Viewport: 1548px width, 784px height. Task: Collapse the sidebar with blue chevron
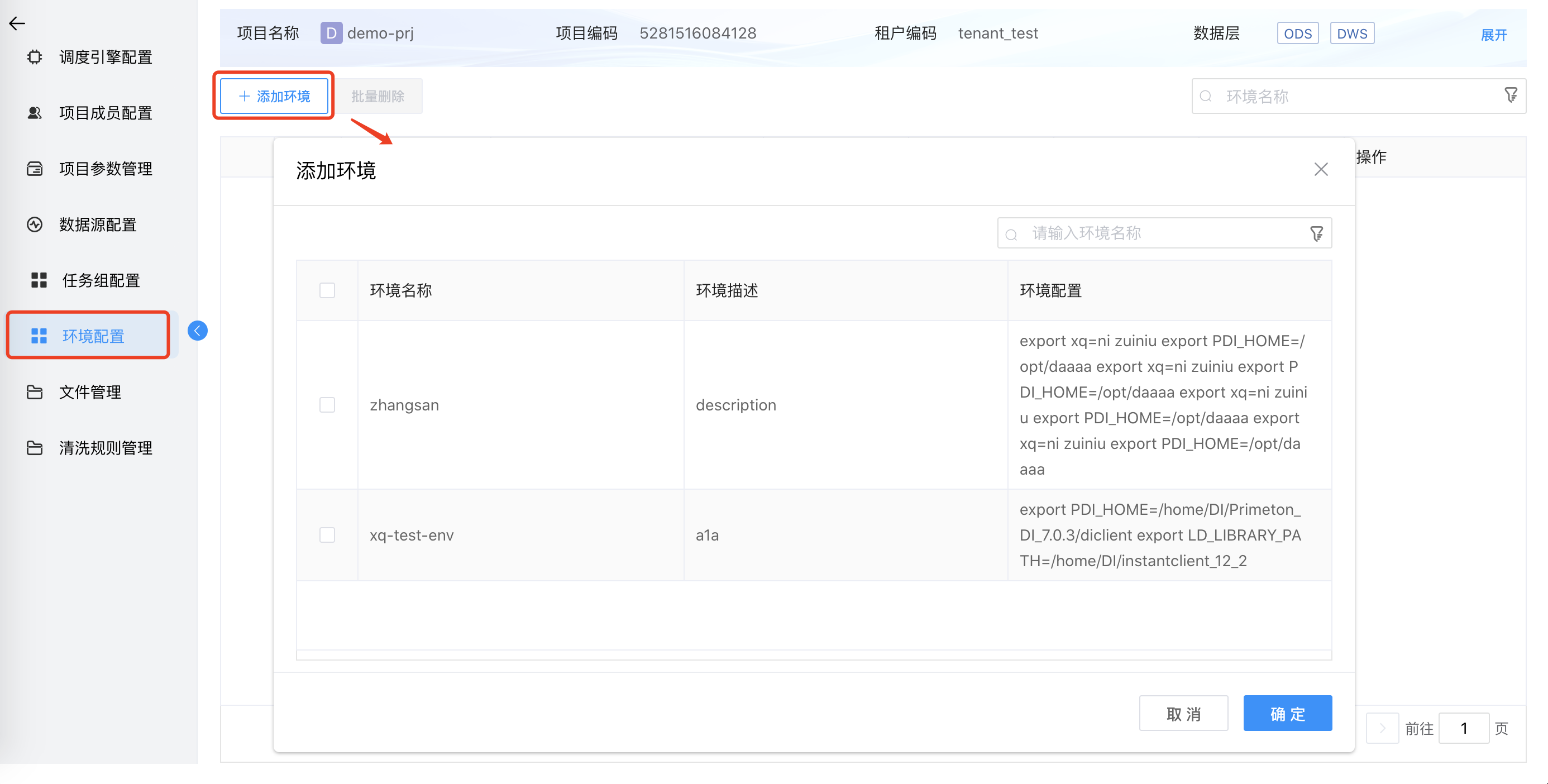[197, 331]
